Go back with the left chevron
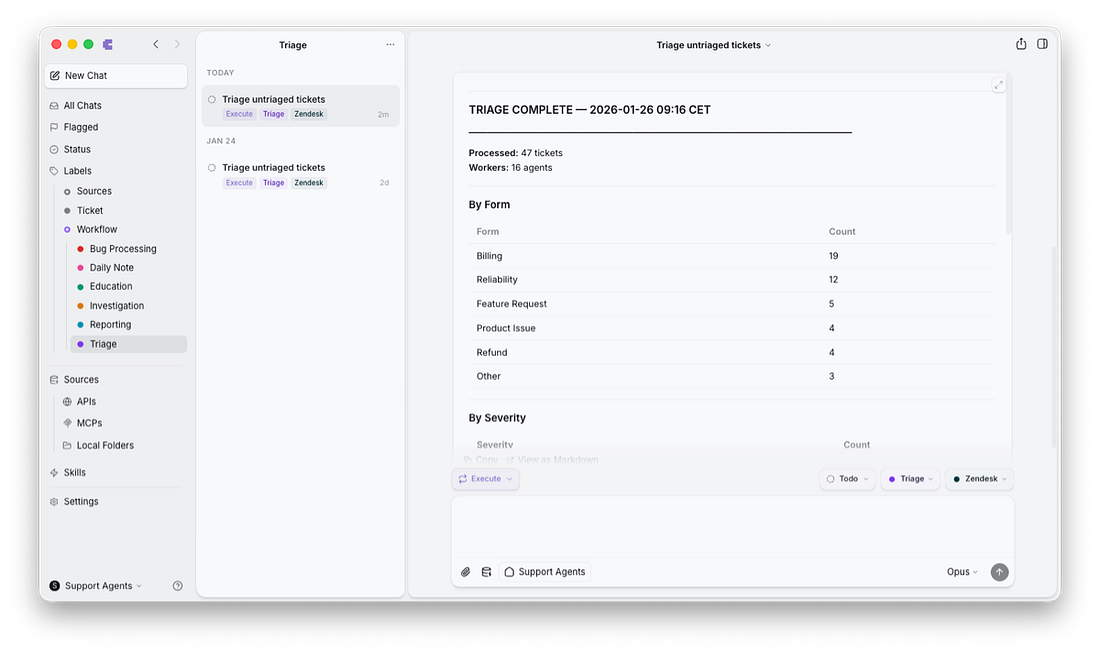The height and width of the screenshot is (654, 1100). coord(156,44)
